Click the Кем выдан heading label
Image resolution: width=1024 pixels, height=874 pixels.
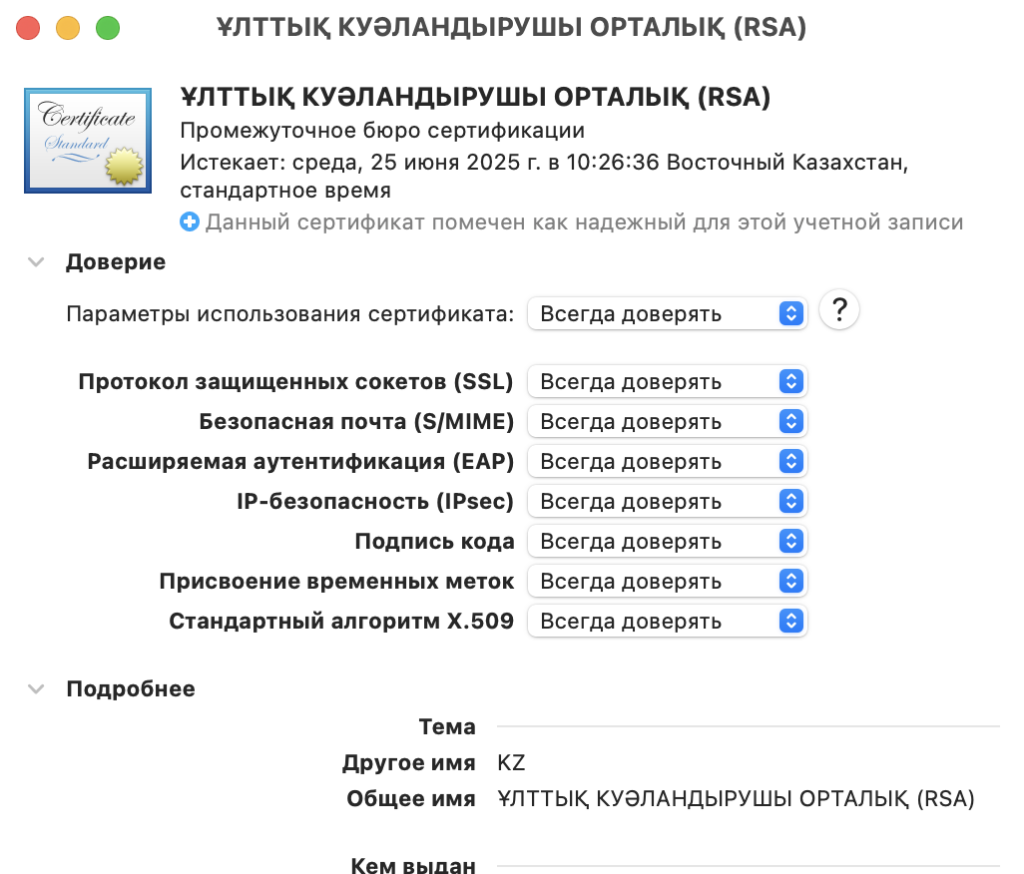click(413, 865)
